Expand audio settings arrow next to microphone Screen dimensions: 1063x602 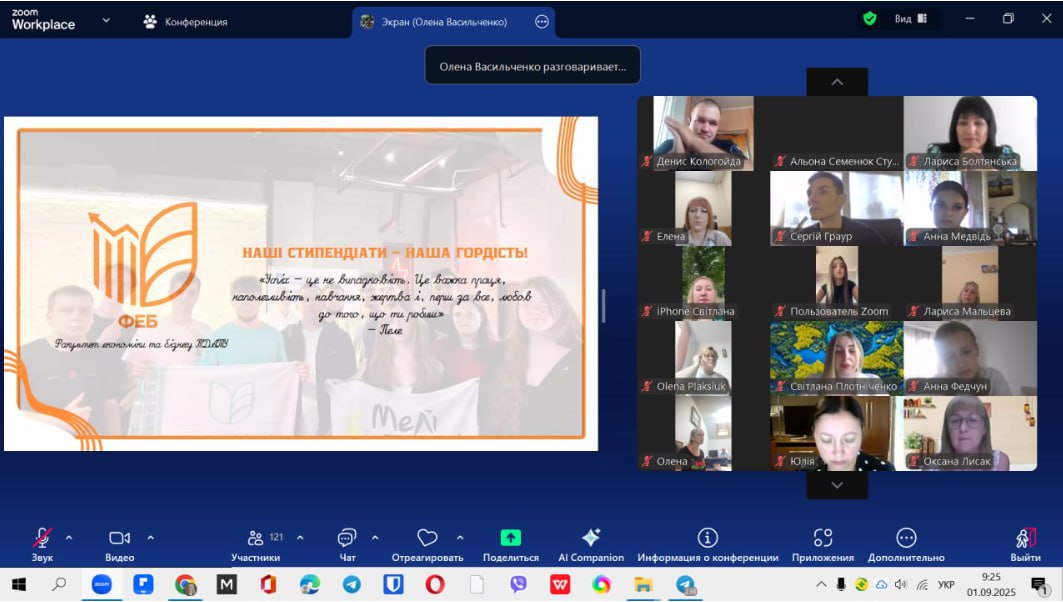pos(69,537)
